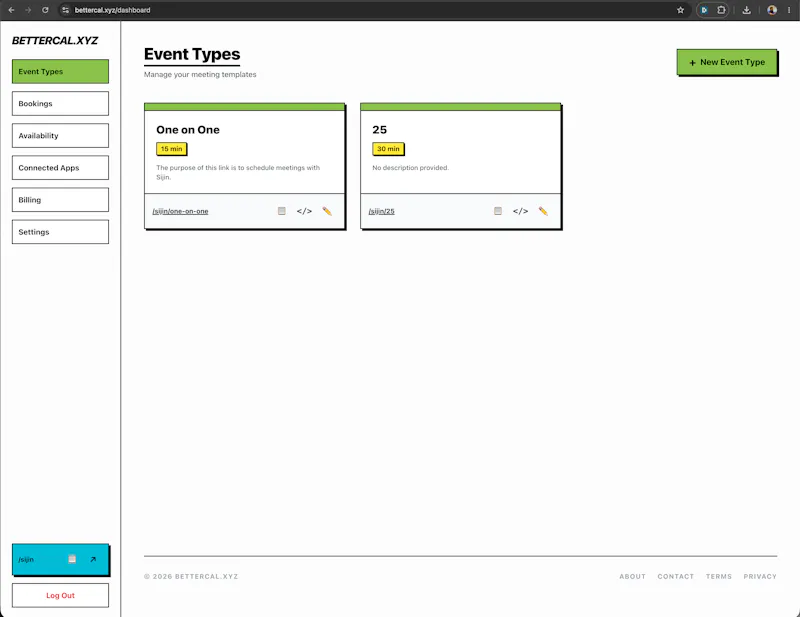Follow the /sijin/25 link
This screenshot has height=617, width=800.
pyautogui.click(x=382, y=211)
